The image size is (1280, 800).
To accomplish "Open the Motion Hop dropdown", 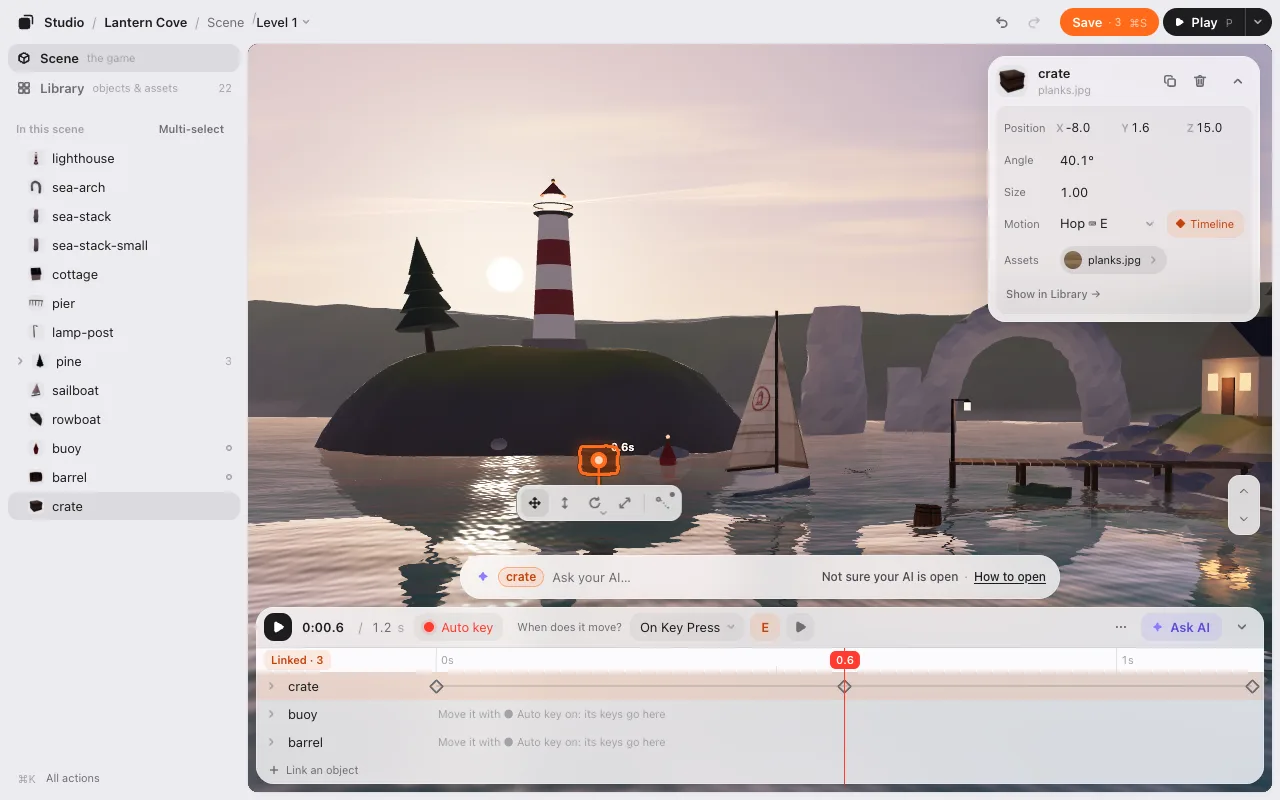I will click(x=1107, y=224).
